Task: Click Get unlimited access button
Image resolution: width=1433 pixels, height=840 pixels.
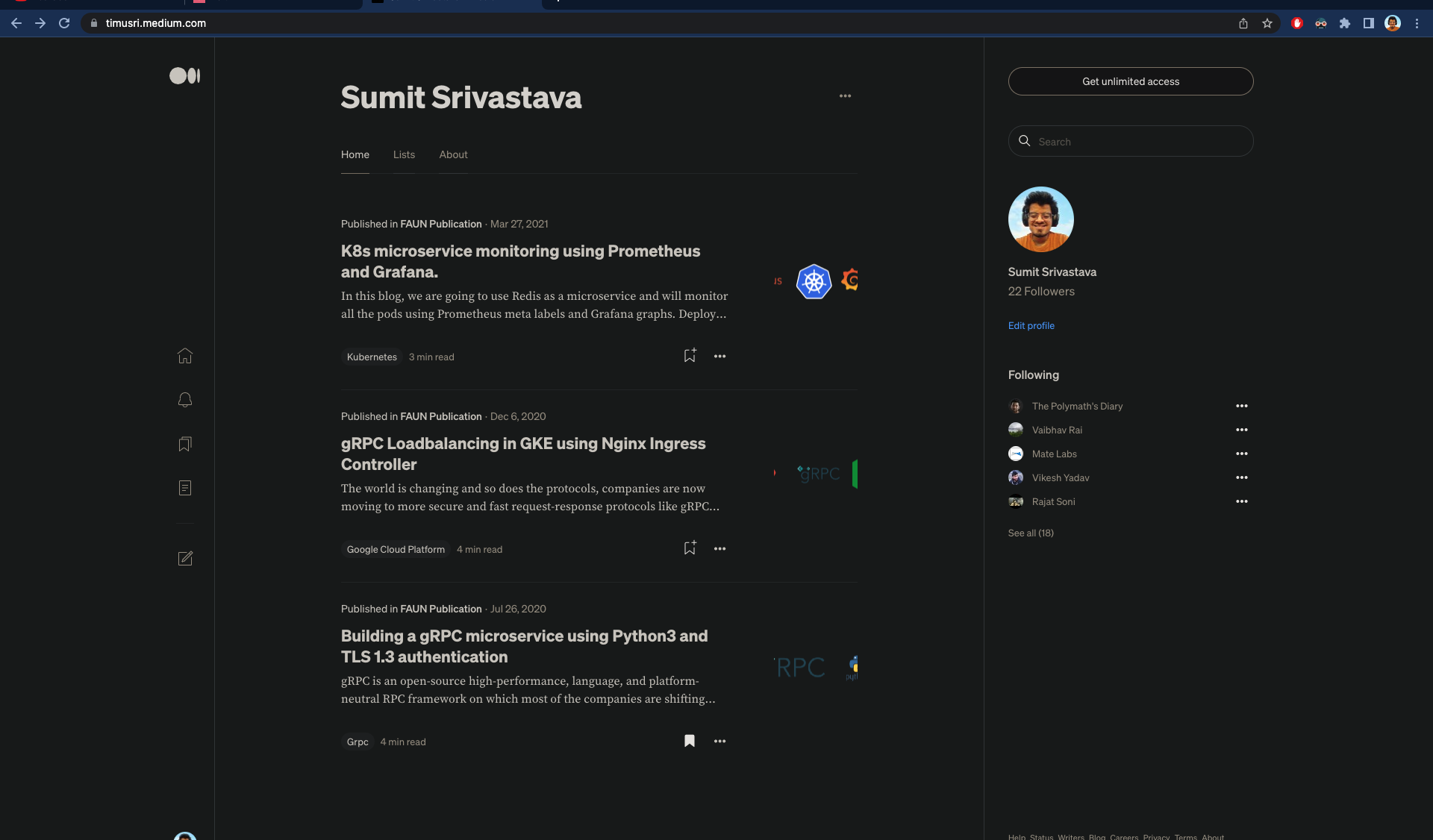Action: [x=1130, y=81]
